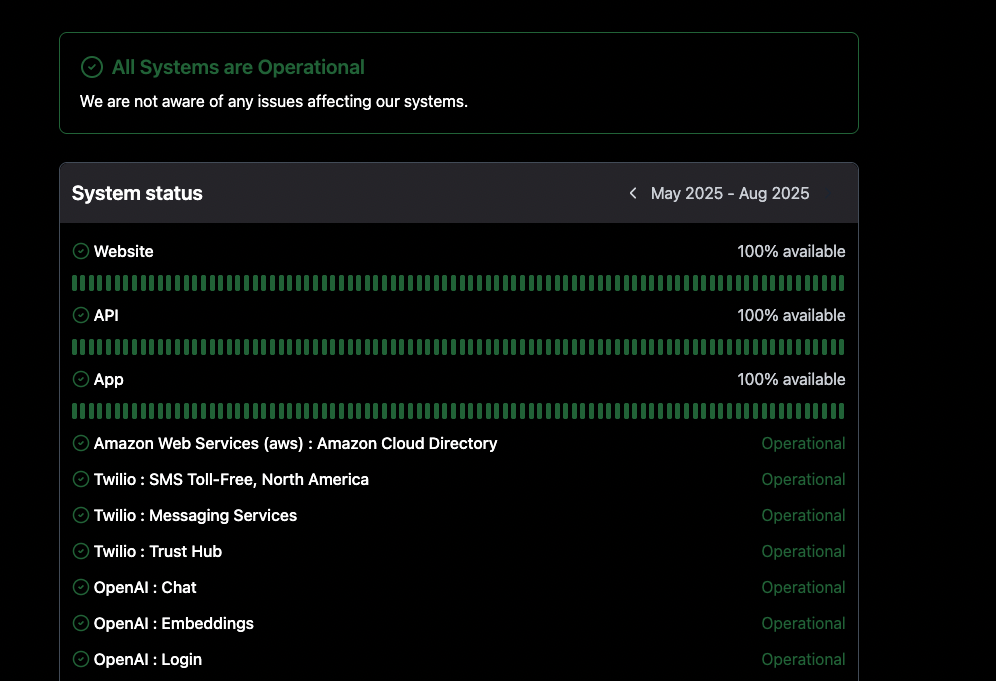Click the API status check icon
Image resolution: width=996 pixels, height=681 pixels.
[81, 315]
